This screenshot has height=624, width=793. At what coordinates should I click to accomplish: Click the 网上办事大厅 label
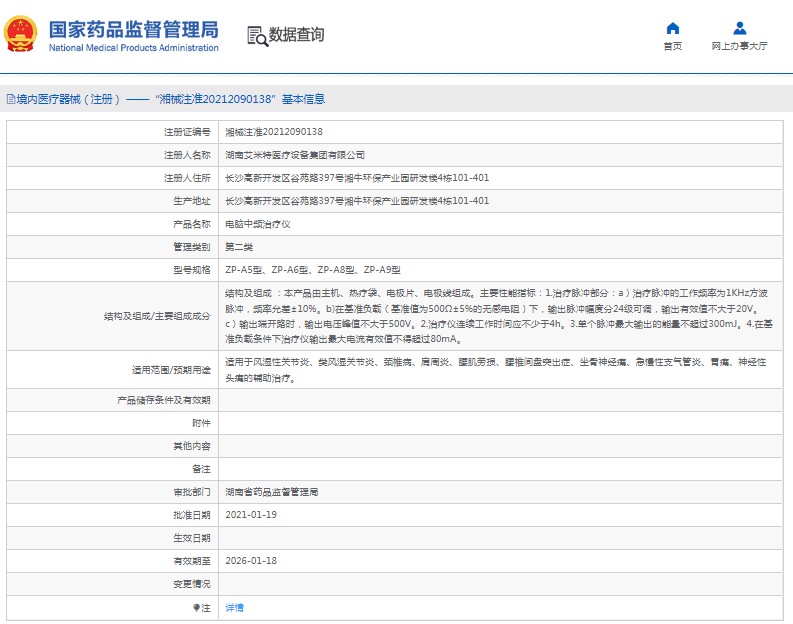point(739,46)
